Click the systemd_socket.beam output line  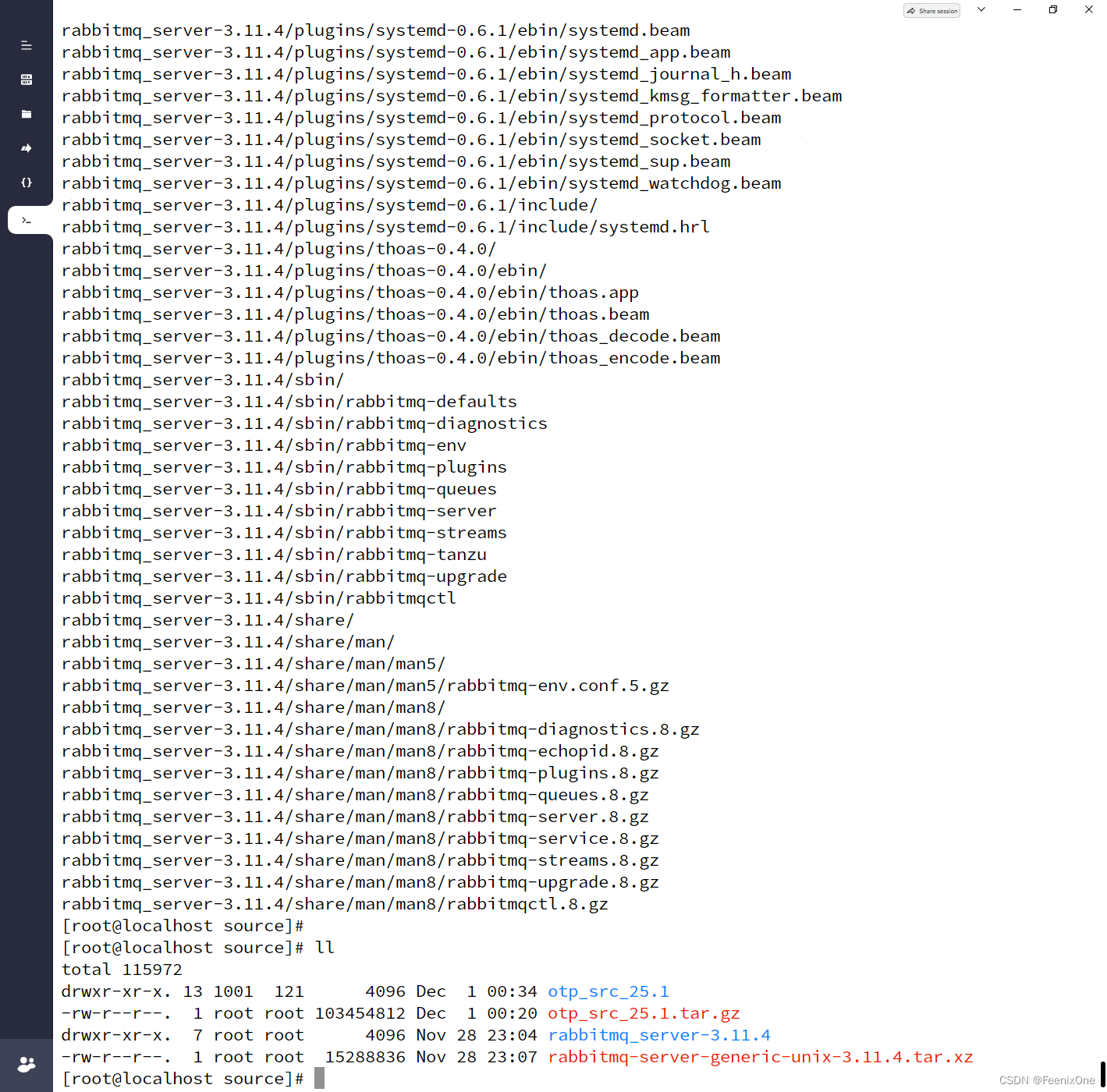[411, 140]
